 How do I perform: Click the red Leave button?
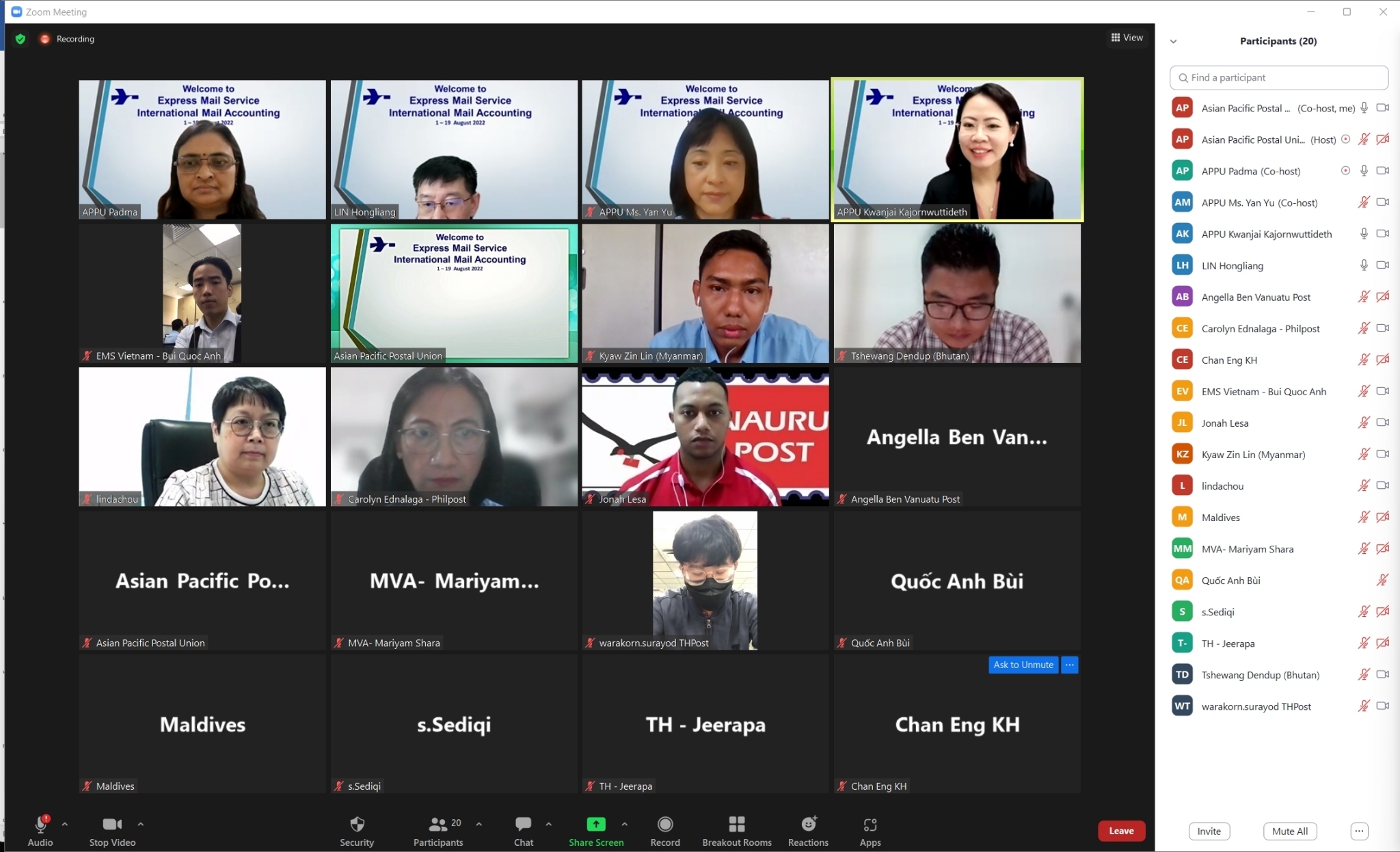(x=1121, y=831)
